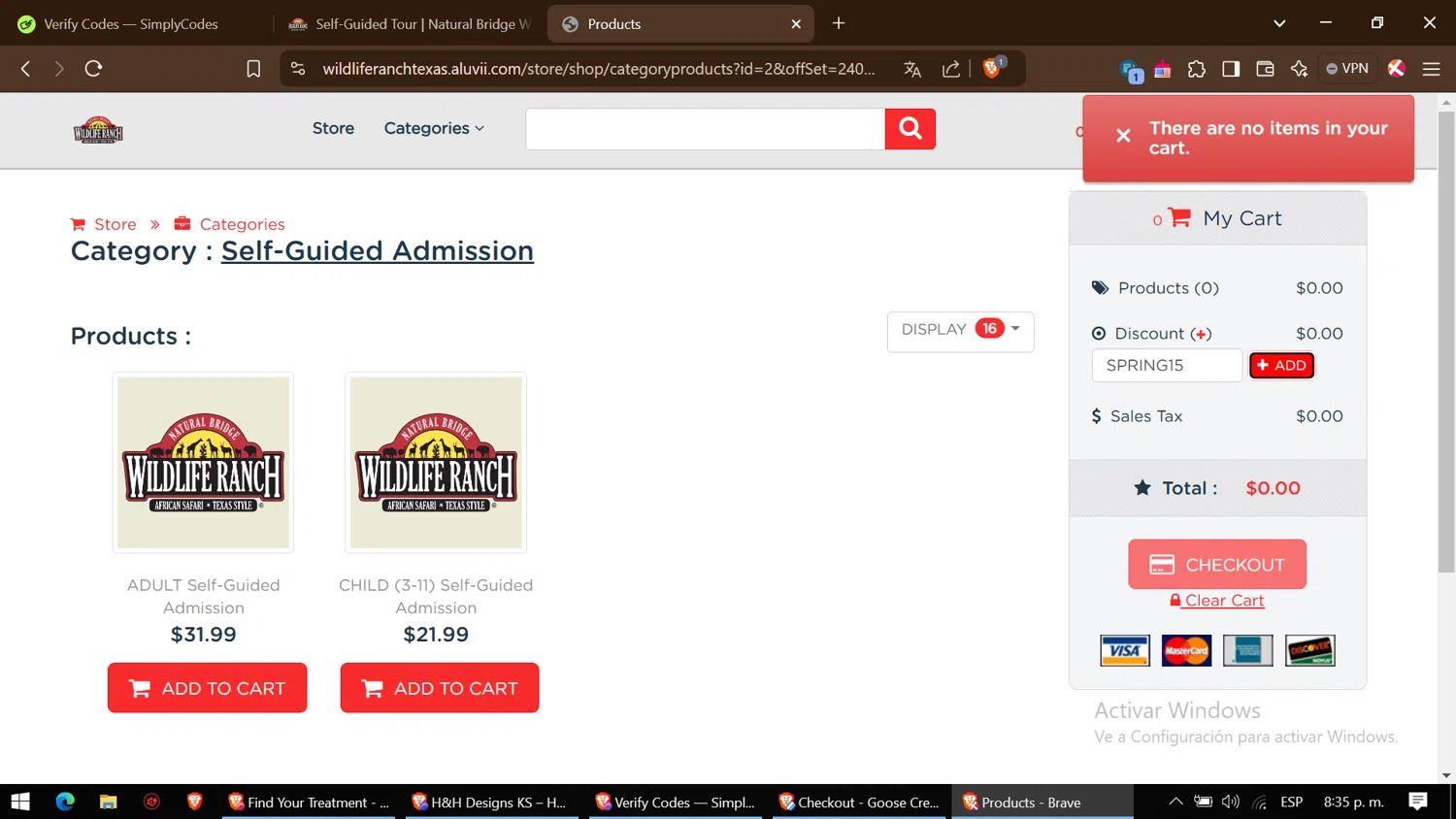
Task: Open Microsoft Edge from taskbar
Action: [x=65, y=802]
